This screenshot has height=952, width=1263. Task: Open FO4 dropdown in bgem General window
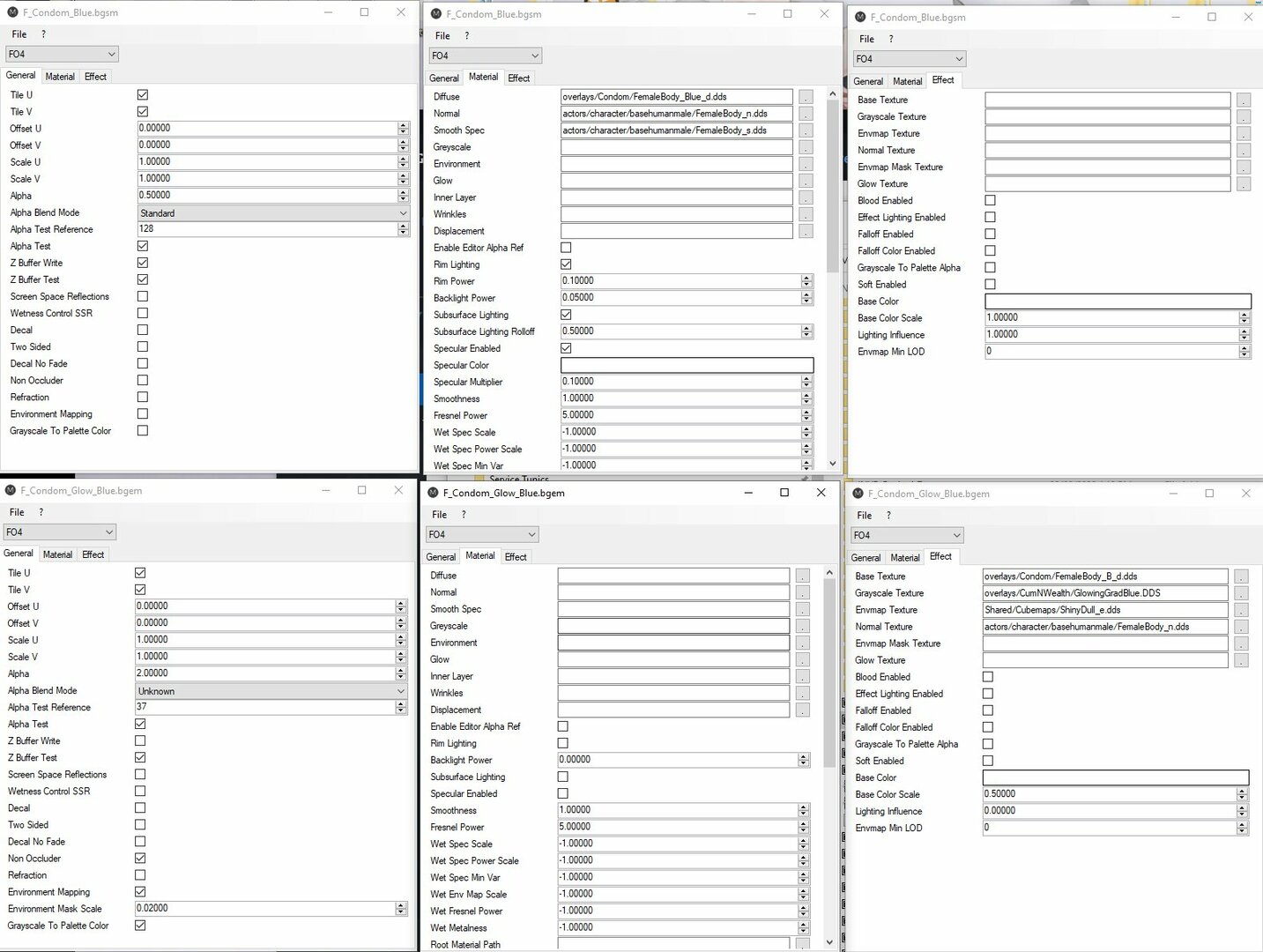[x=60, y=532]
